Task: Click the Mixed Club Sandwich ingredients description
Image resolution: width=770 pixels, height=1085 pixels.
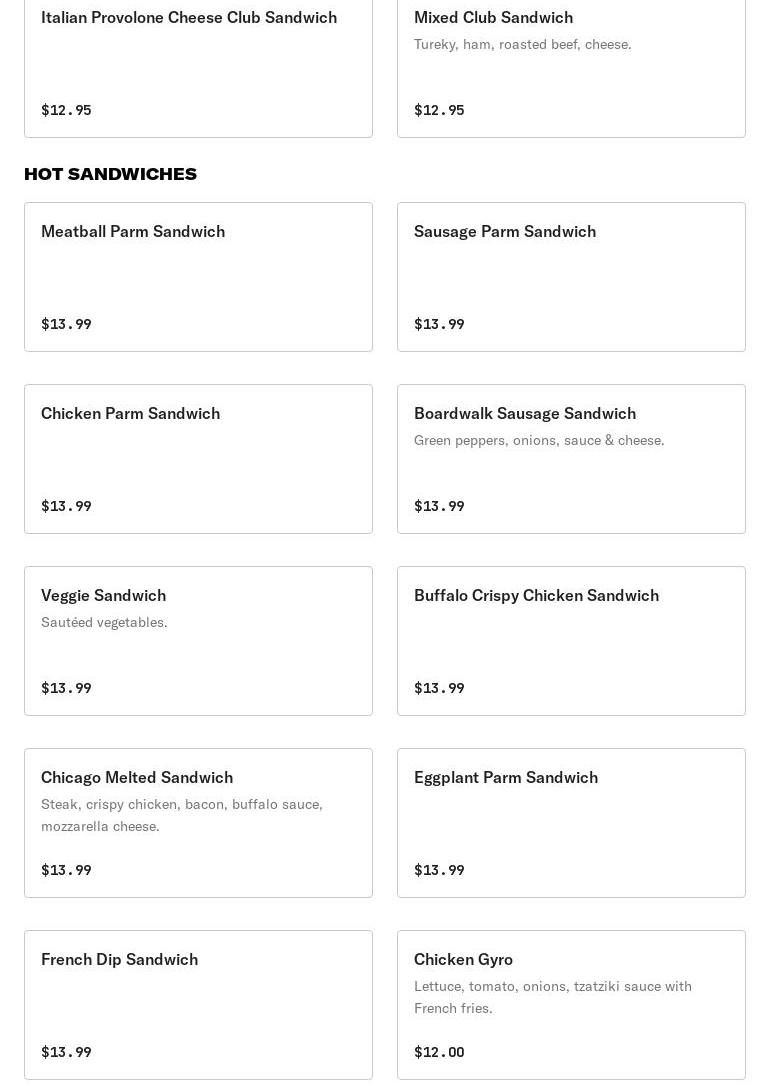Action: coord(522,45)
